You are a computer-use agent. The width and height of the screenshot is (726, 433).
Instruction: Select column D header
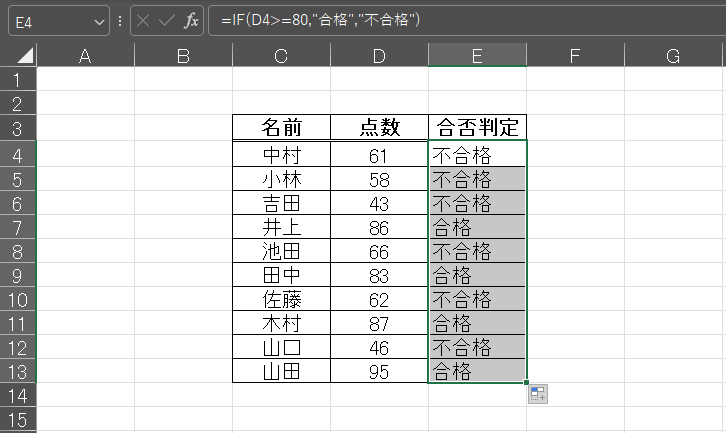[379, 56]
